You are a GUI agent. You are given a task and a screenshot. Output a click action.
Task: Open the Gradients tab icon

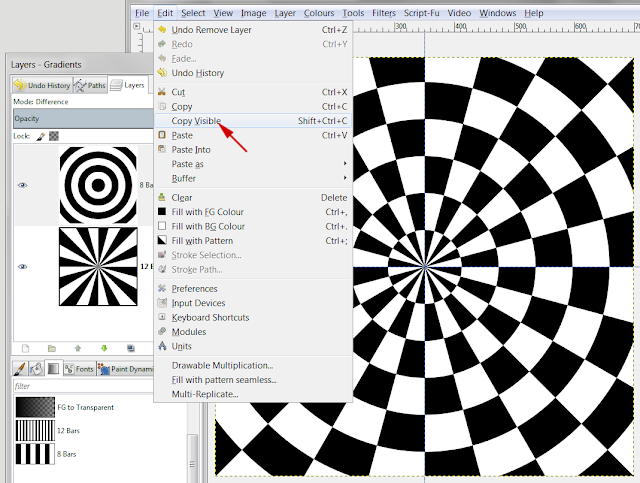coord(53,369)
